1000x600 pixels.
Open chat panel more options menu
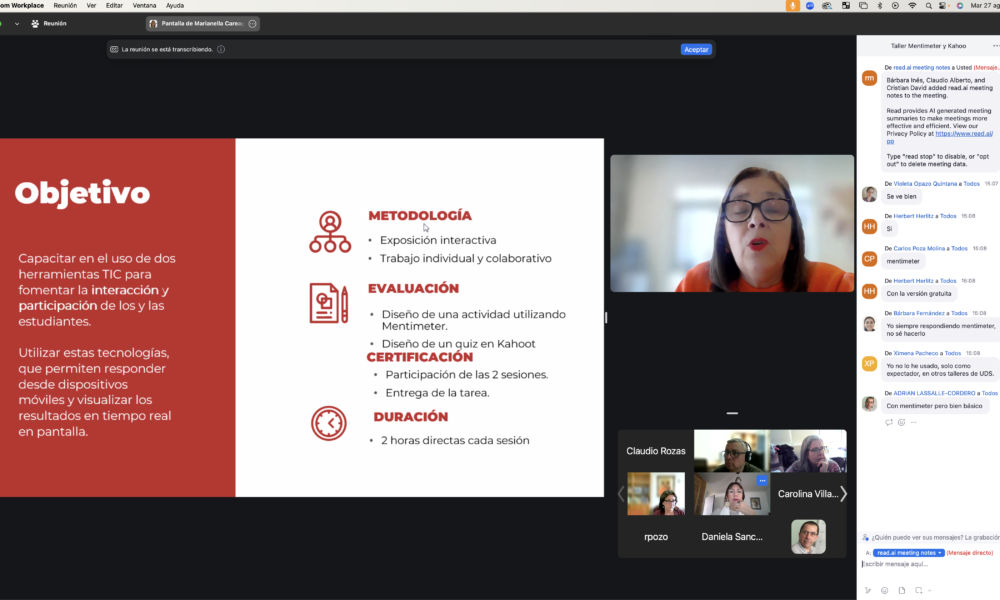(x=996, y=45)
